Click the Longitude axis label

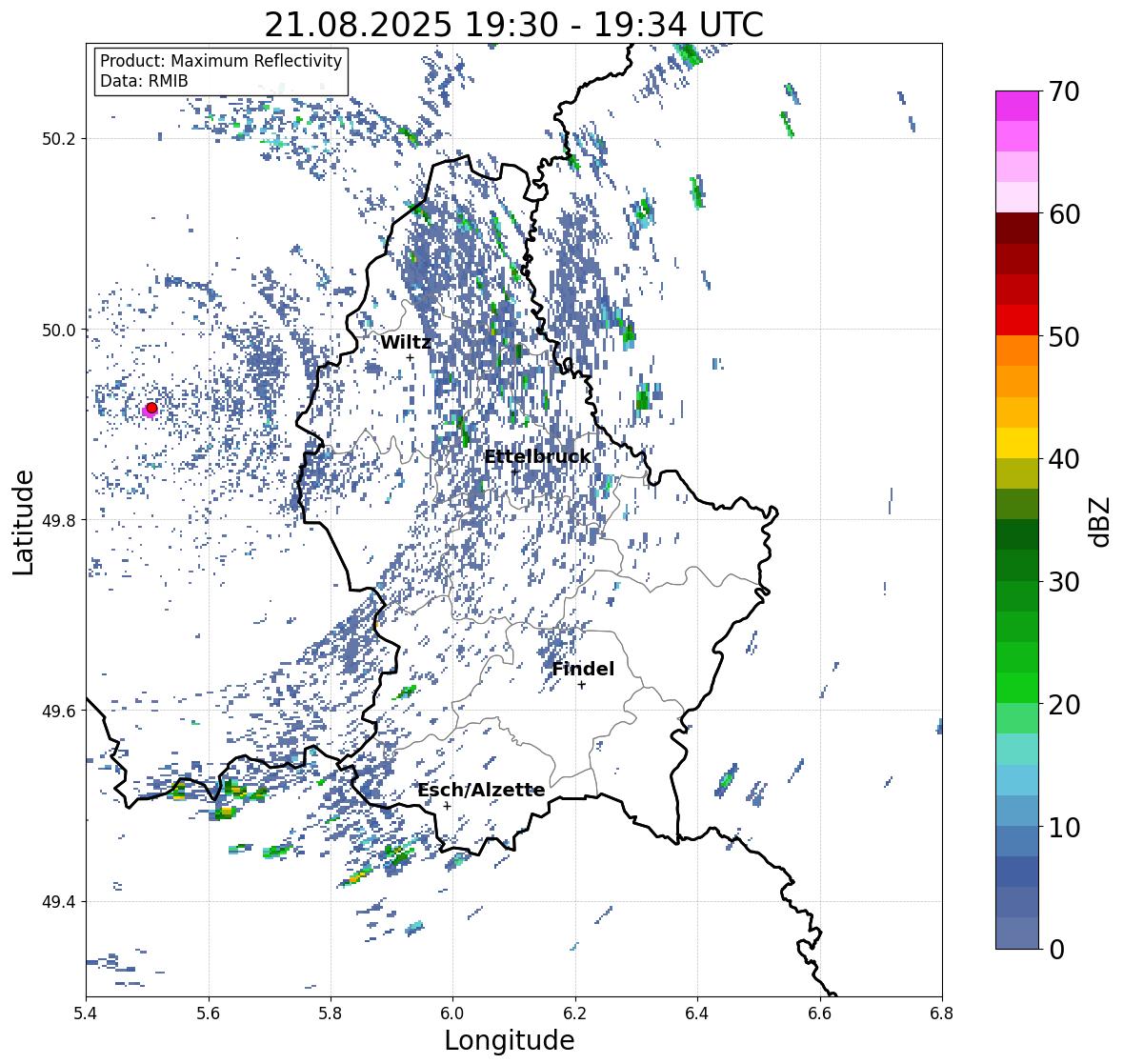[510, 1040]
